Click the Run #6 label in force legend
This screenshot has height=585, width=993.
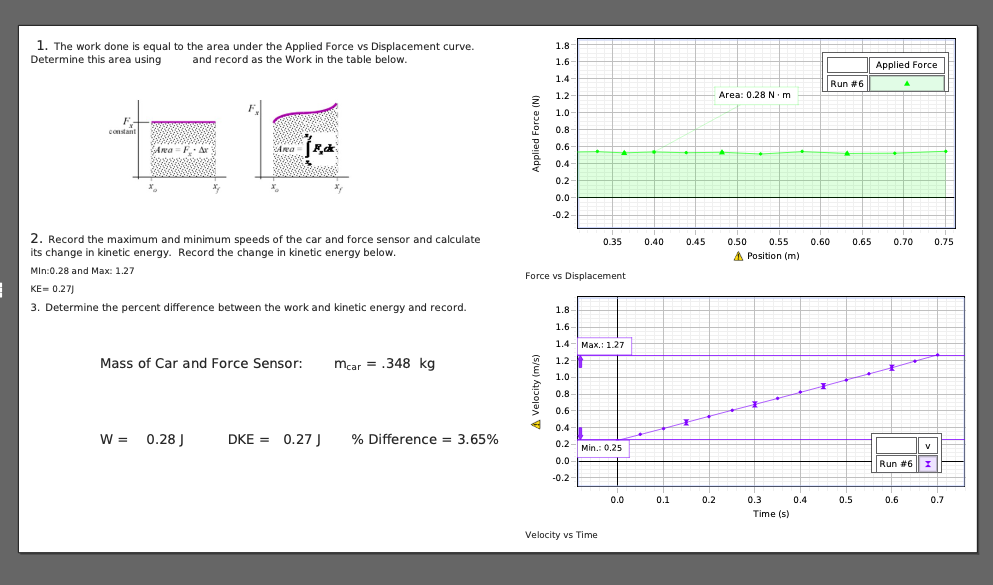(847, 84)
